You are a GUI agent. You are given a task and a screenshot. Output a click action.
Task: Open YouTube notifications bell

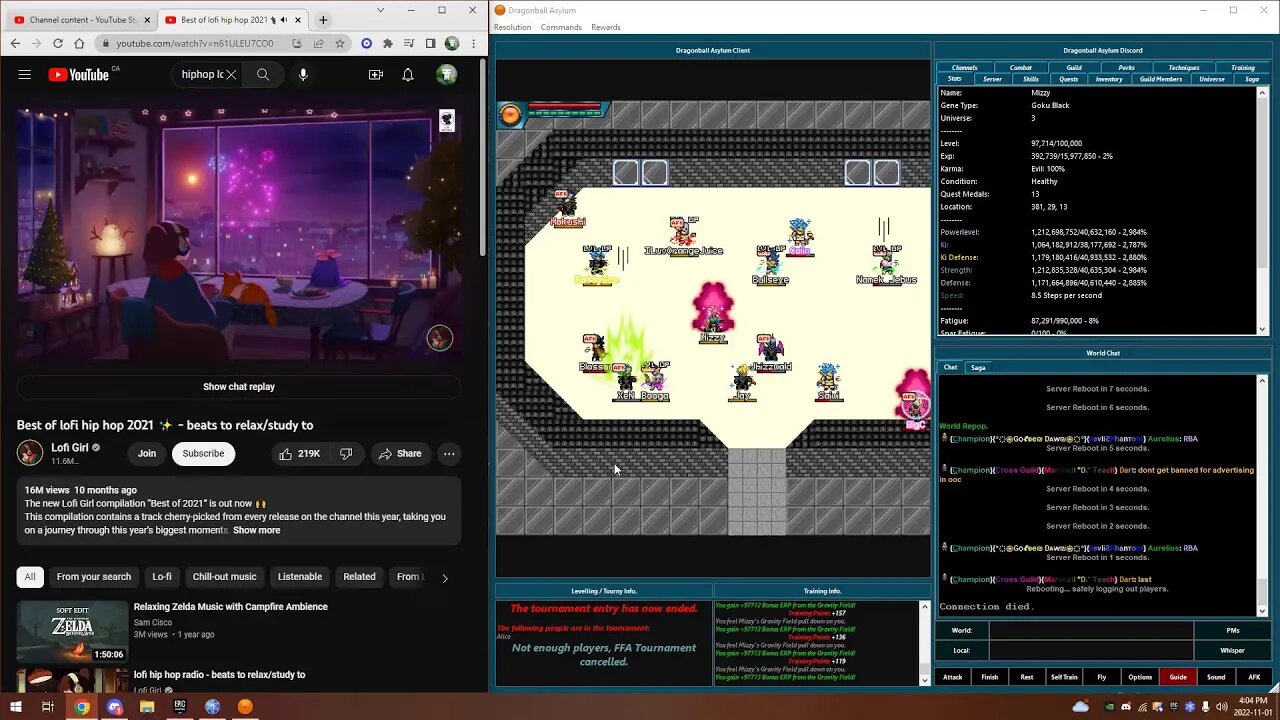click(408, 74)
